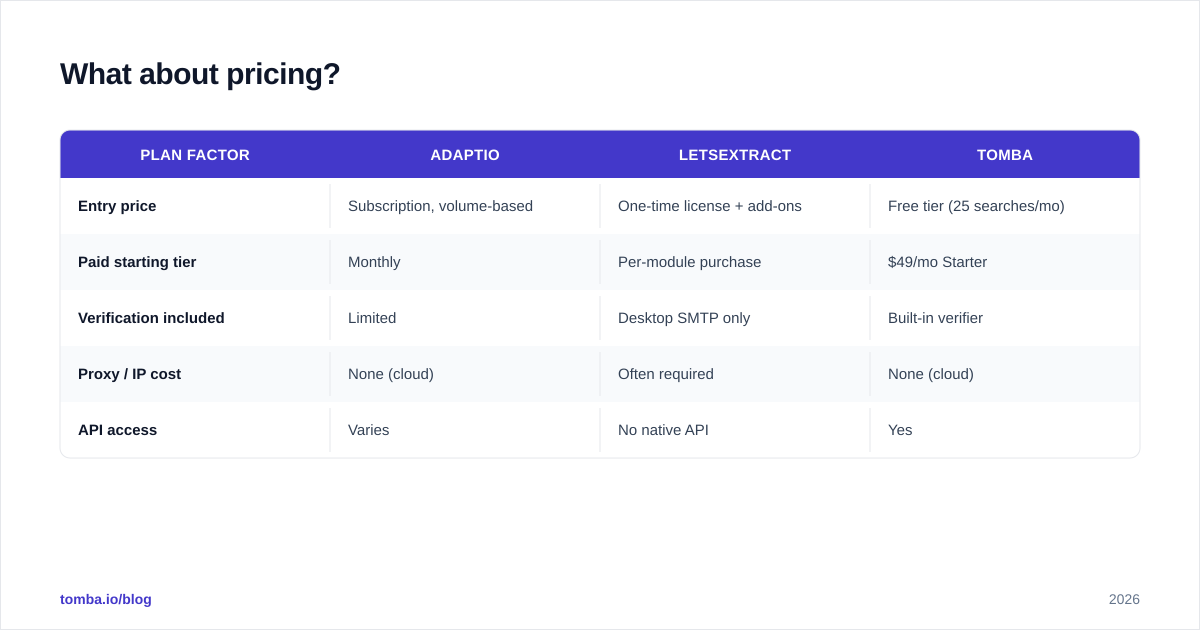
Task: Click the 'Verification included' row label
Action: [151, 318]
